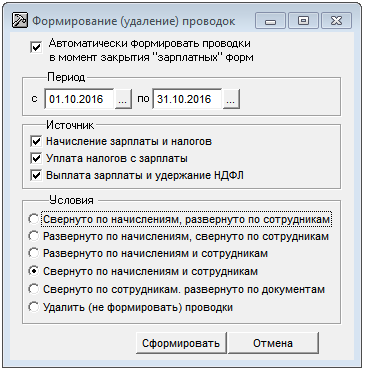Click the end date field 31.10.2016
Screen dimensions: 365x371
tap(187, 99)
